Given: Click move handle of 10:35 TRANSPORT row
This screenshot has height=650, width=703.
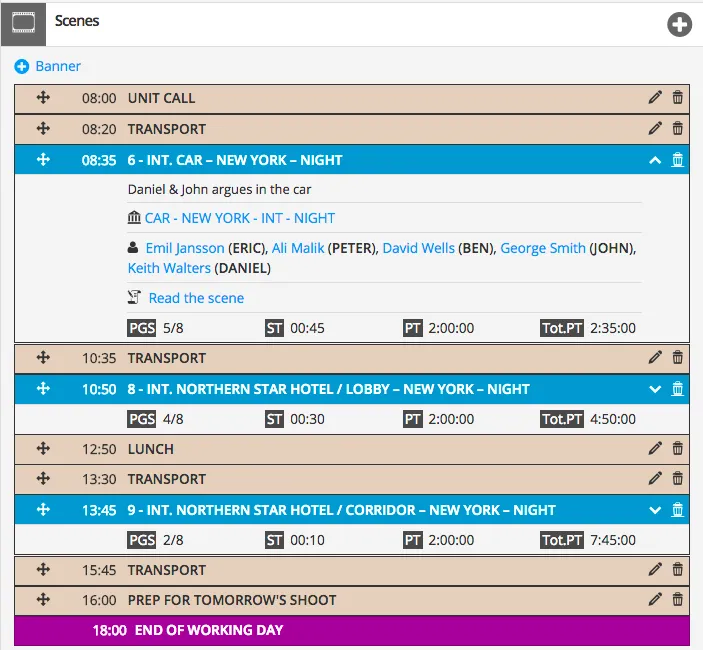Looking at the screenshot, I should coord(43,358).
